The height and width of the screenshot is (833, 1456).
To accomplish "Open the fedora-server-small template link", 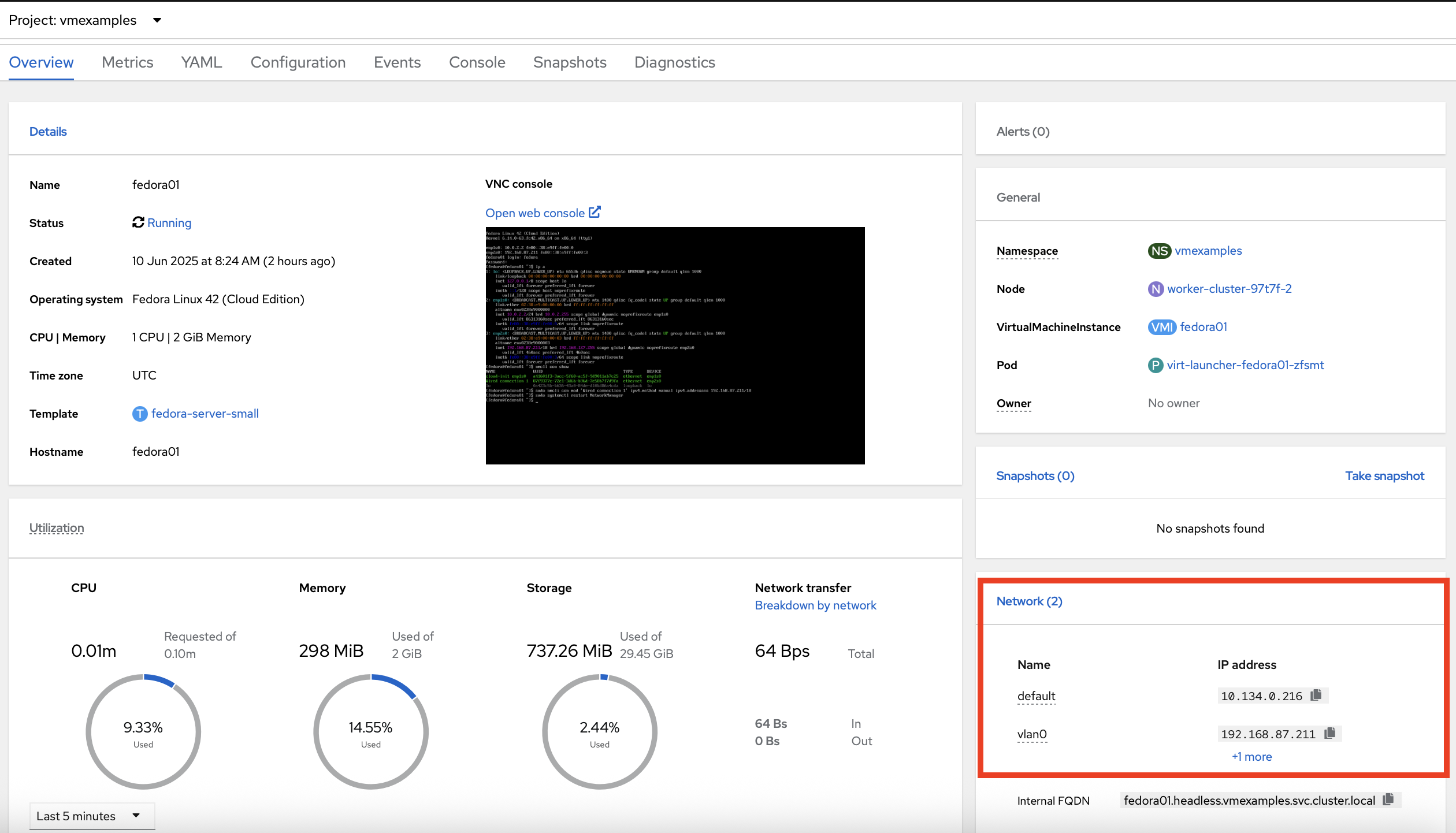I will [205, 413].
